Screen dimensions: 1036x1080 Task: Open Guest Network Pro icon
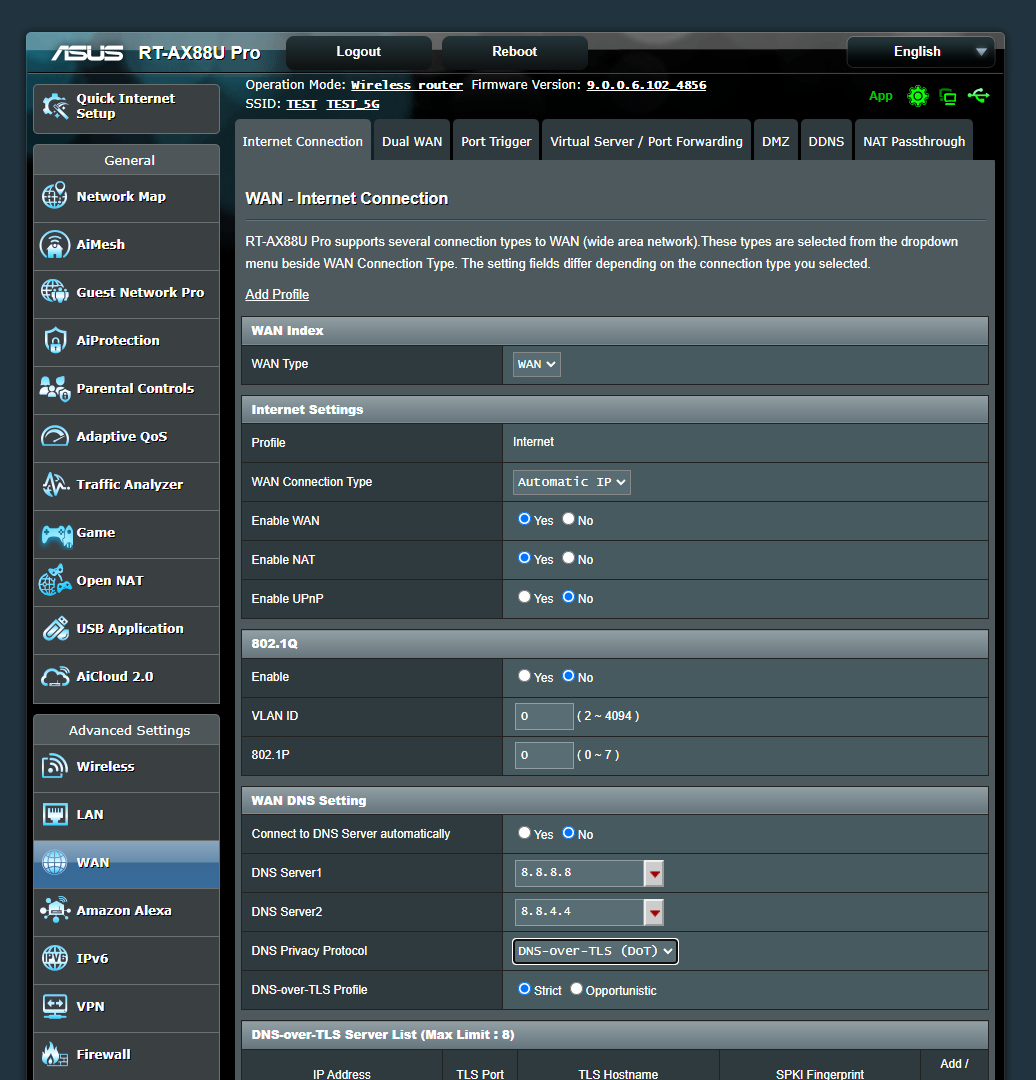point(55,292)
